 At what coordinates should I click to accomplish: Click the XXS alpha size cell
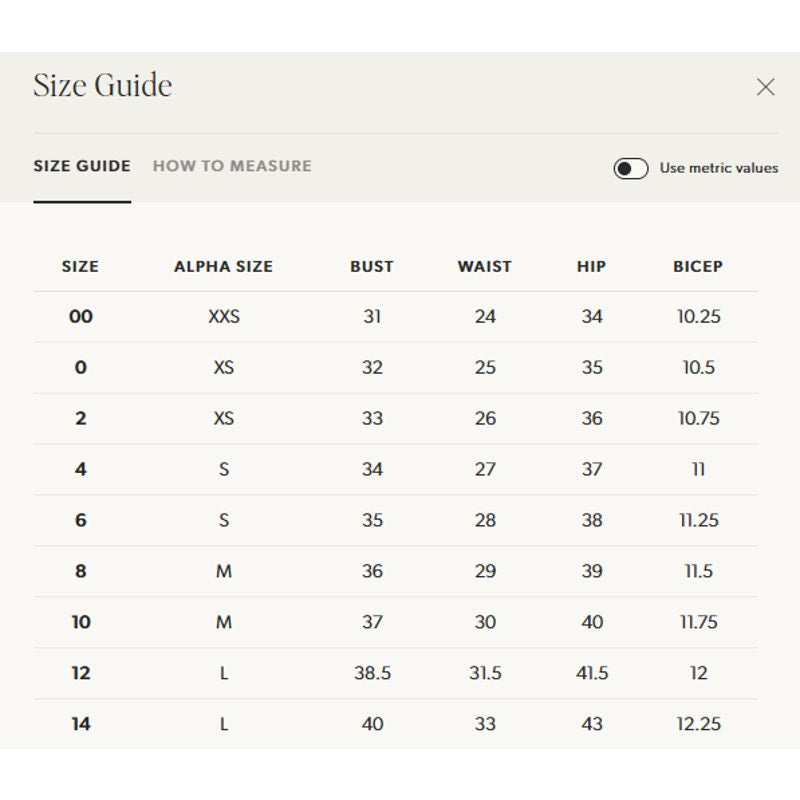(x=224, y=316)
